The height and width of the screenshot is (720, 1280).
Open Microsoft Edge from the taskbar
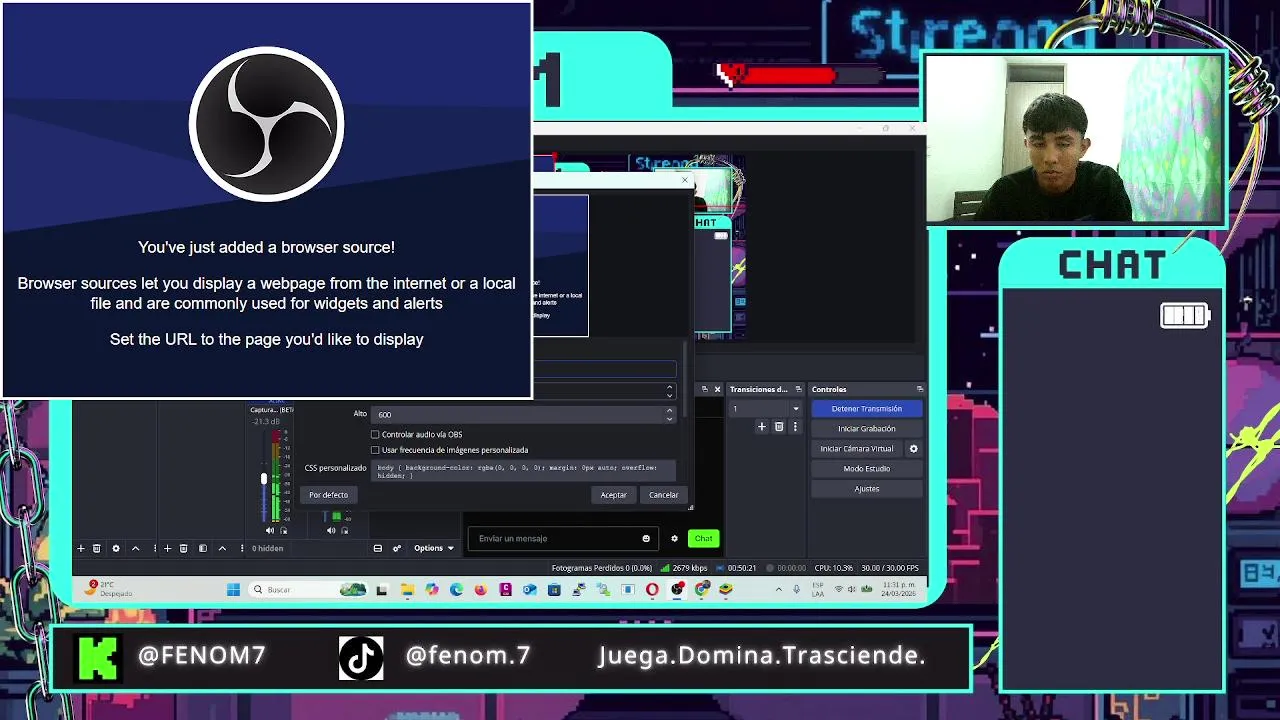pyautogui.click(x=456, y=590)
